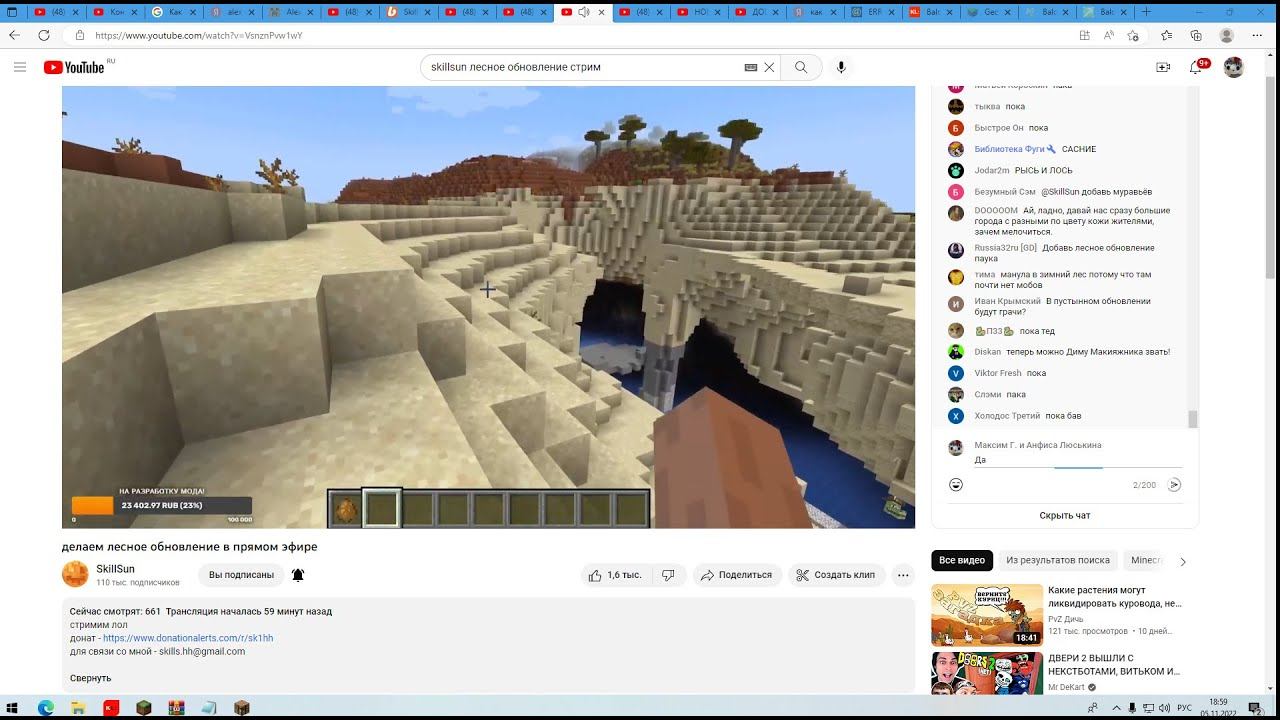The width and height of the screenshot is (1280, 720).
Task: Hide chat with 'Скрыть чат'
Action: (x=1065, y=516)
